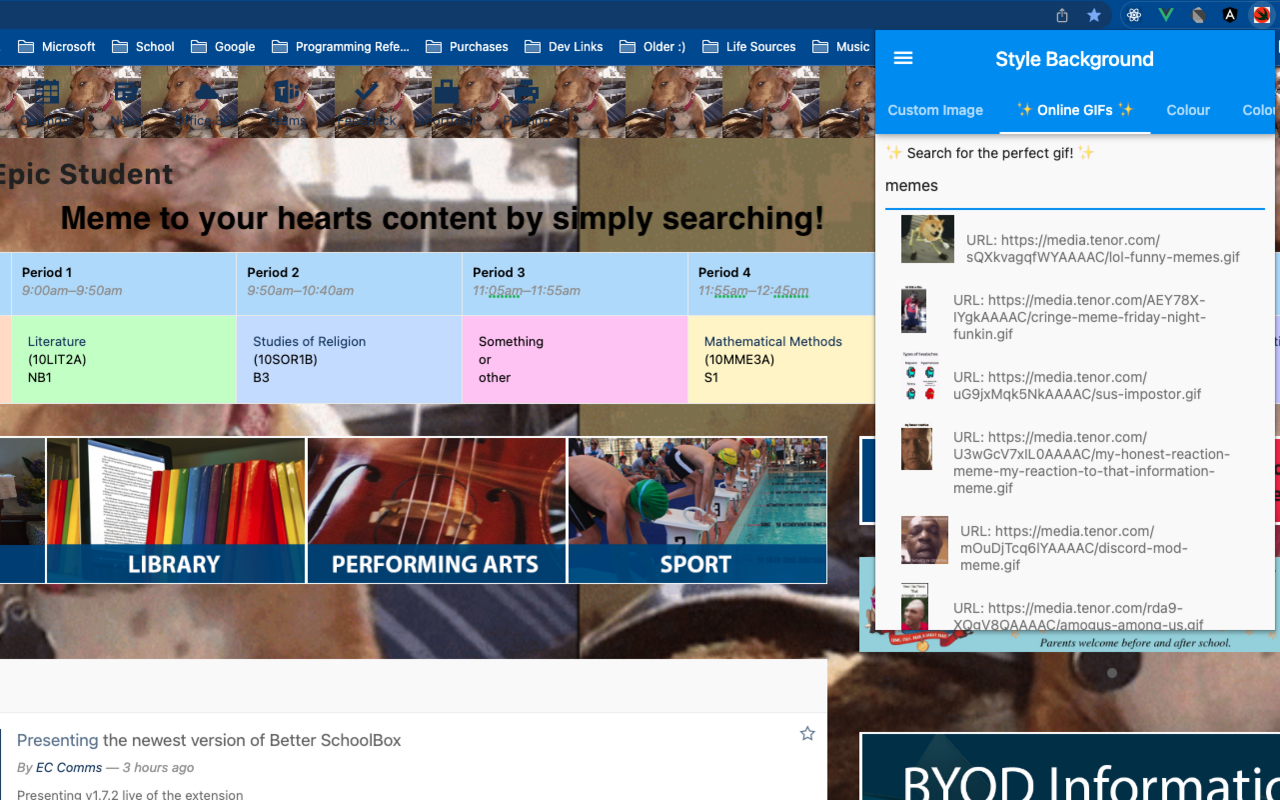This screenshot has height=800, width=1280.
Task: Click the Vue.js bookmark icon
Action: point(1164,14)
